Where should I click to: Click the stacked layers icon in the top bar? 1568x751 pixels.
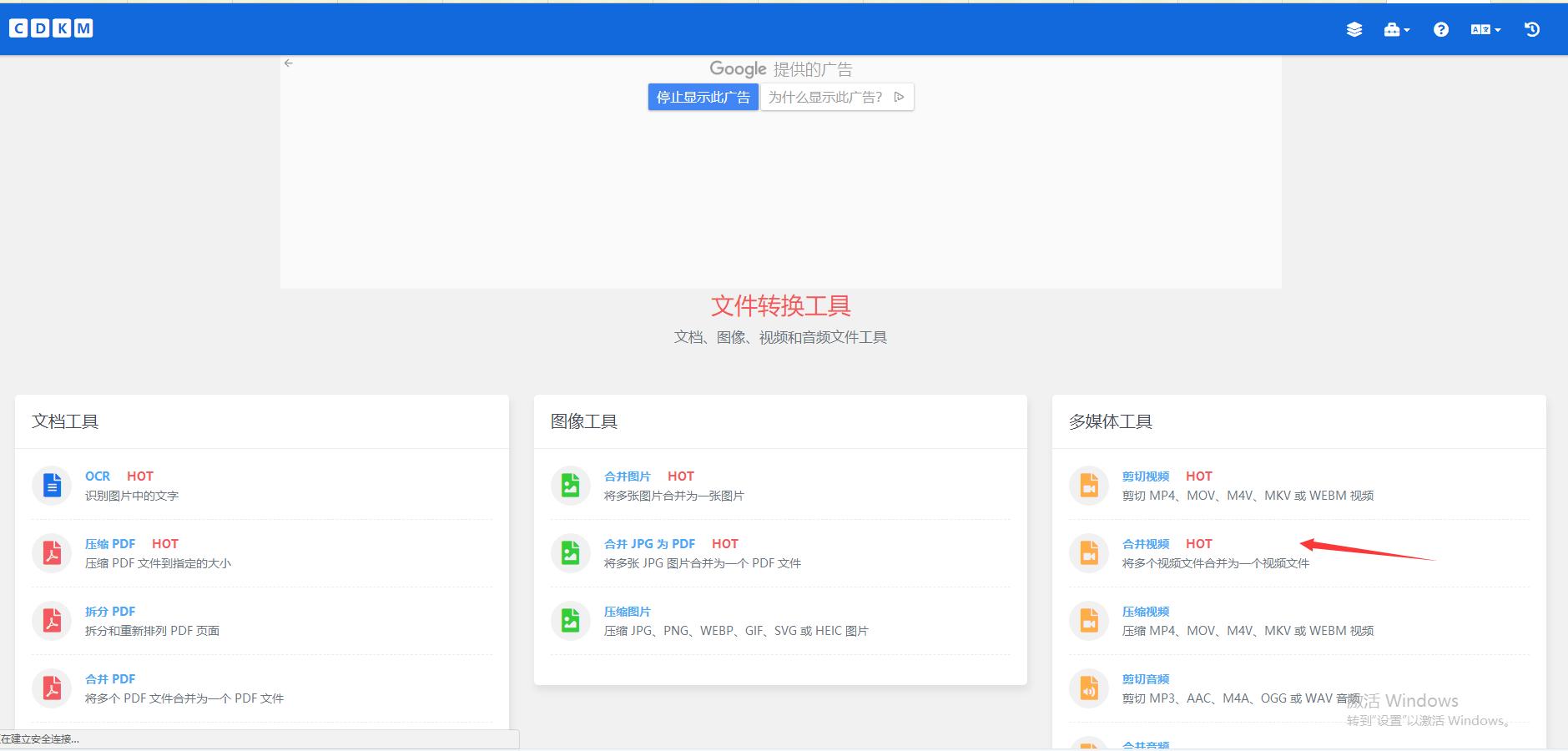[x=1354, y=28]
